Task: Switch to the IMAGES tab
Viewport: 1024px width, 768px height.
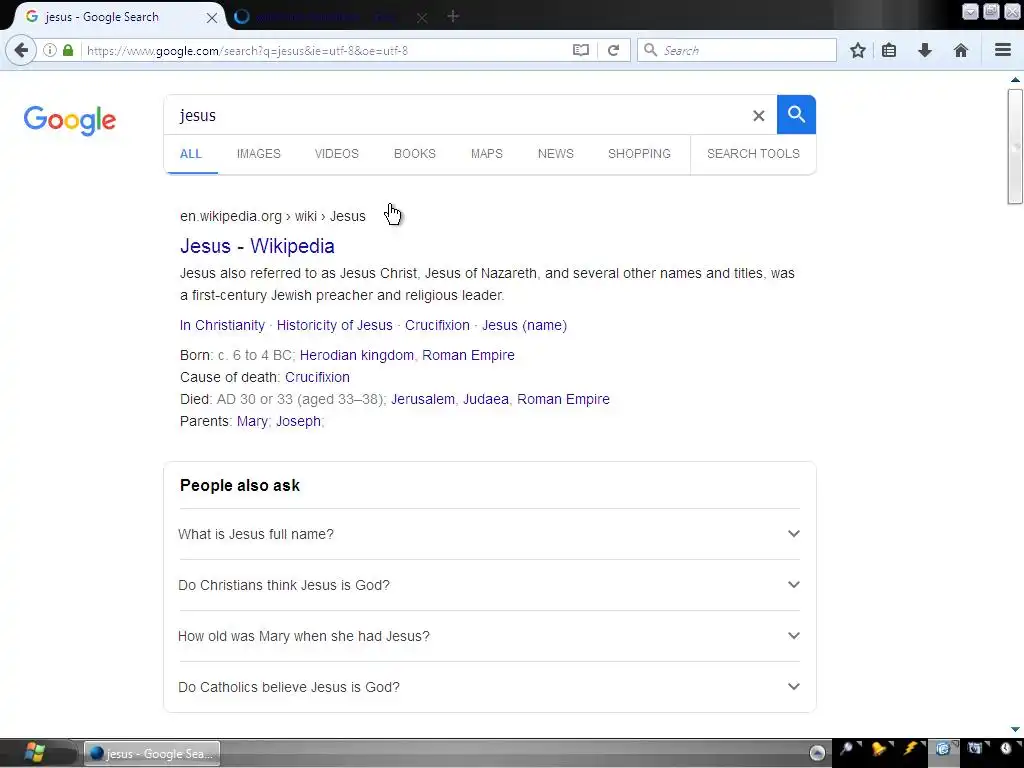Action: (x=259, y=153)
